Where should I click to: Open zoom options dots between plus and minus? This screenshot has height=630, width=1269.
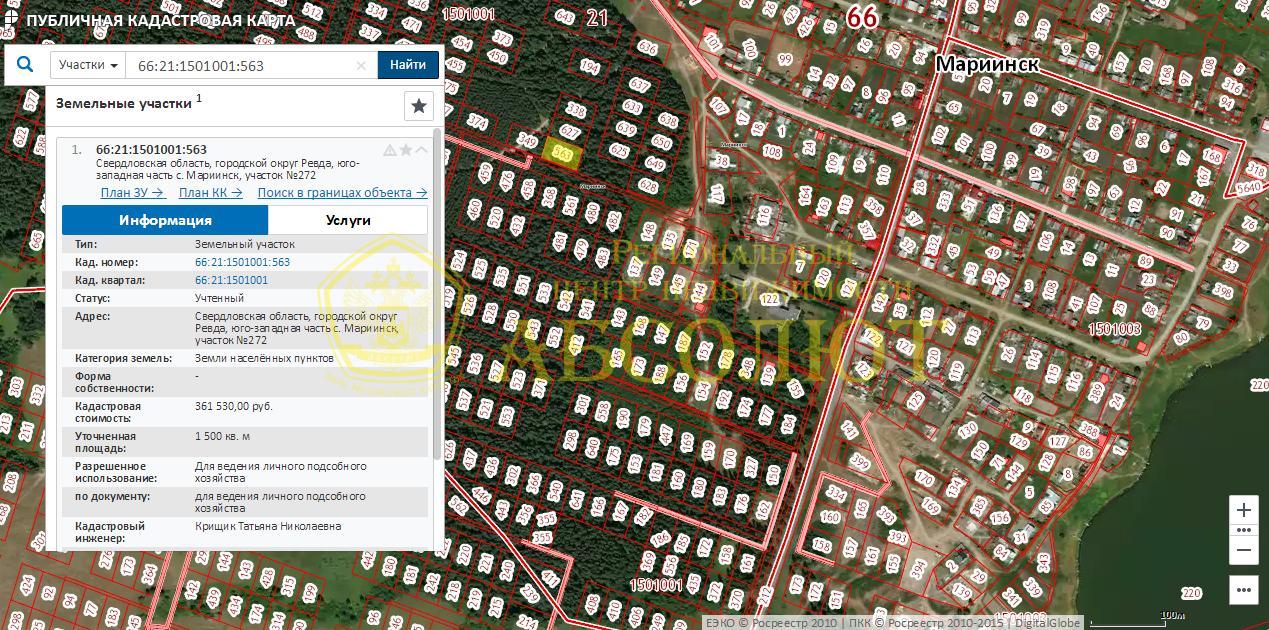coord(1244,530)
